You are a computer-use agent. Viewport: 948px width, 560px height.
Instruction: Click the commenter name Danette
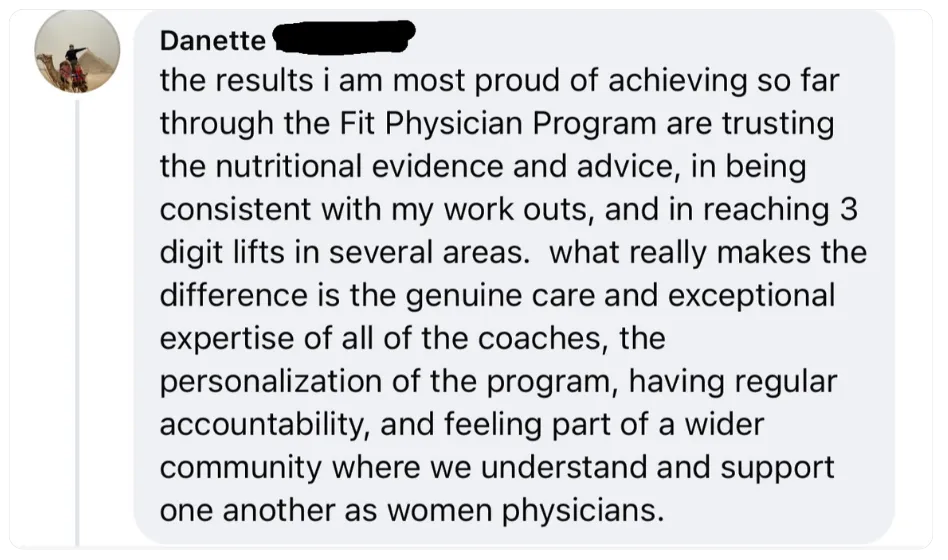[212, 41]
